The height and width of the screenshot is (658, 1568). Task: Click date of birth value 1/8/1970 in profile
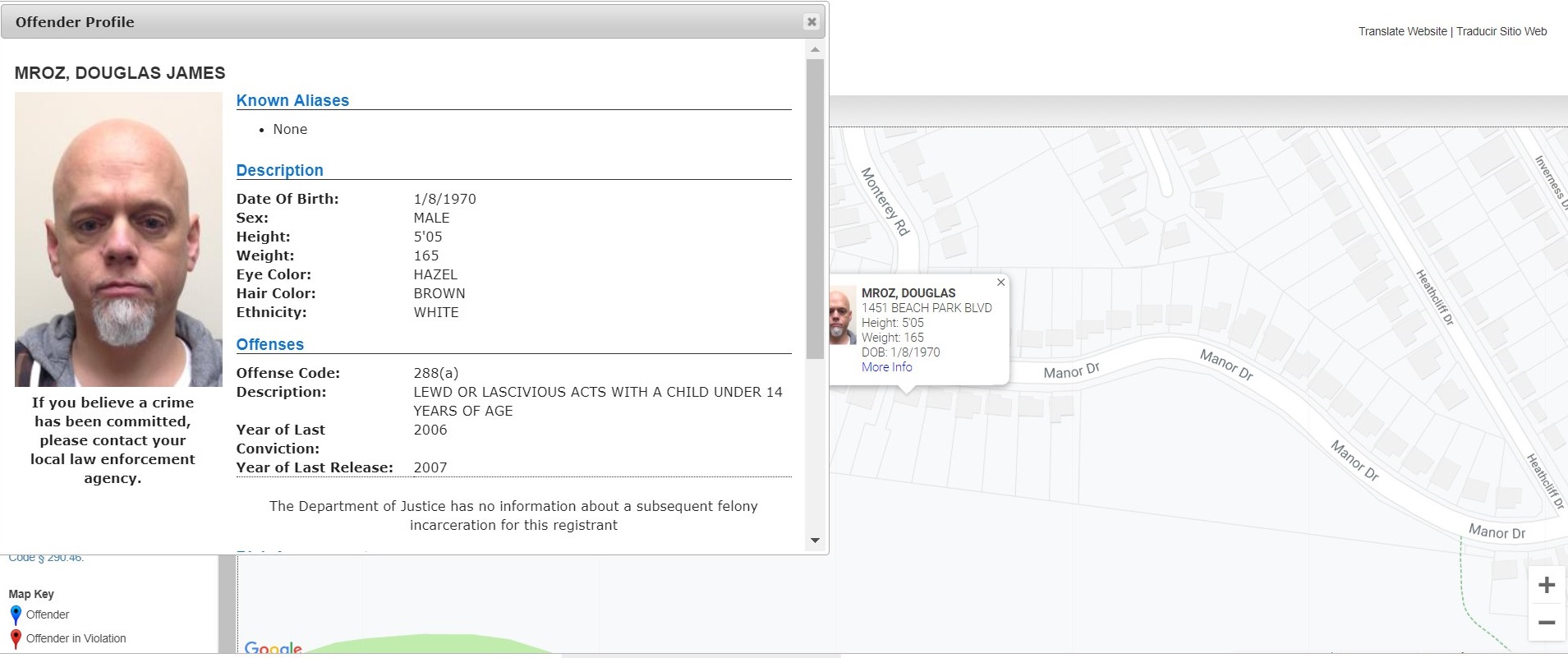point(444,199)
